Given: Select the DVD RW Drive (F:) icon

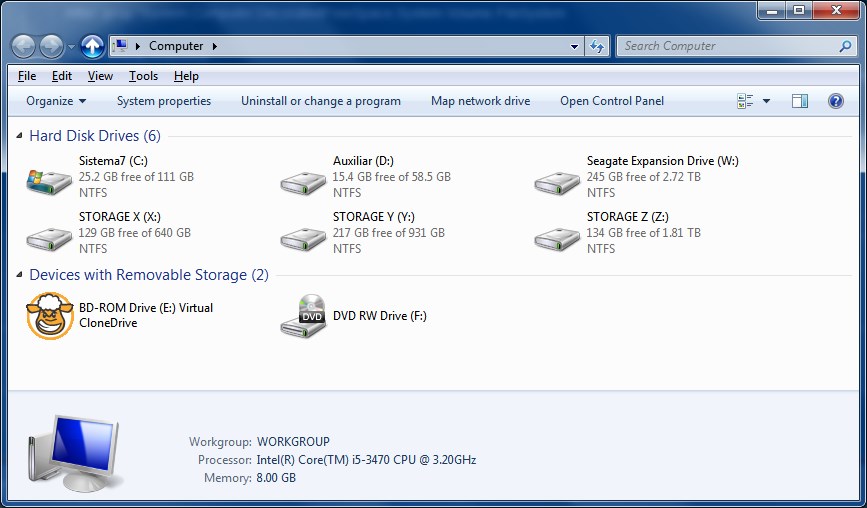Looking at the screenshot, I should (303, 316).
